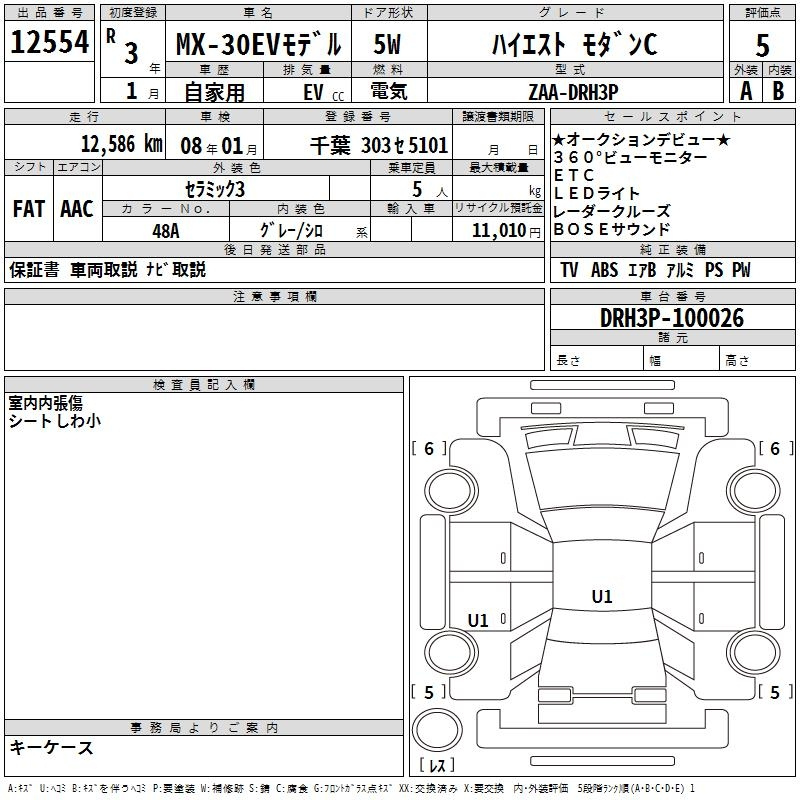800x800 pixels.
Task: Click the spare tire circle in diagram
Action: (437, 730)
